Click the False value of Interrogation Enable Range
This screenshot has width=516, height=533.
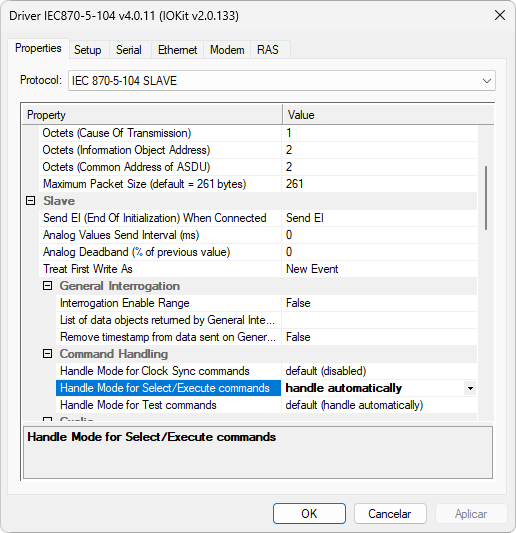[x=379, y=303]
